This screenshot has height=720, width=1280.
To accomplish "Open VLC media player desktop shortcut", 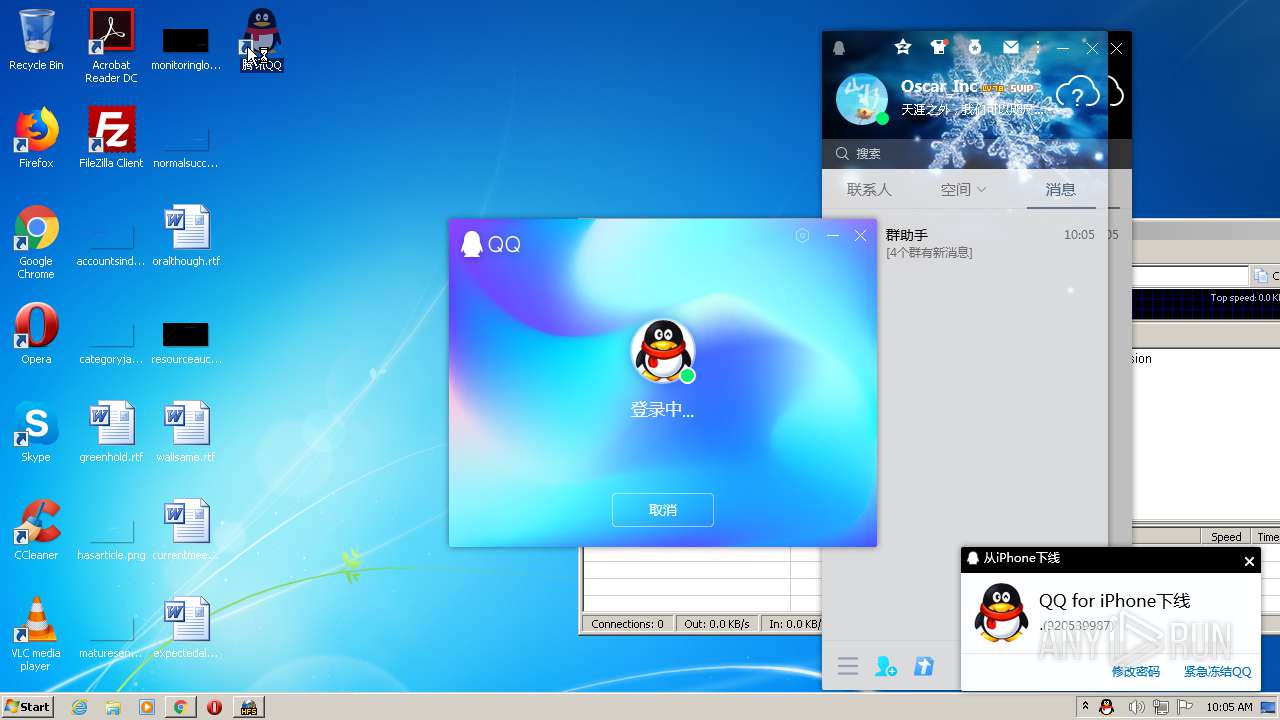I will 36,634.
